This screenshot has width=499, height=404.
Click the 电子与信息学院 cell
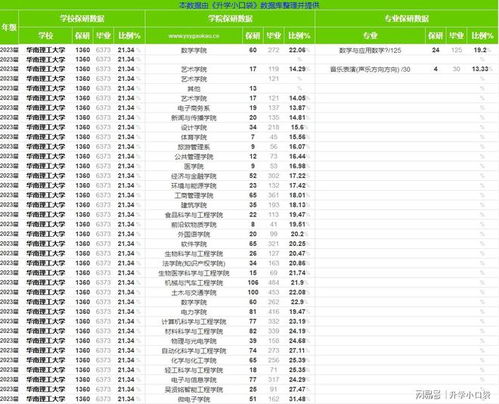(194, 379)
